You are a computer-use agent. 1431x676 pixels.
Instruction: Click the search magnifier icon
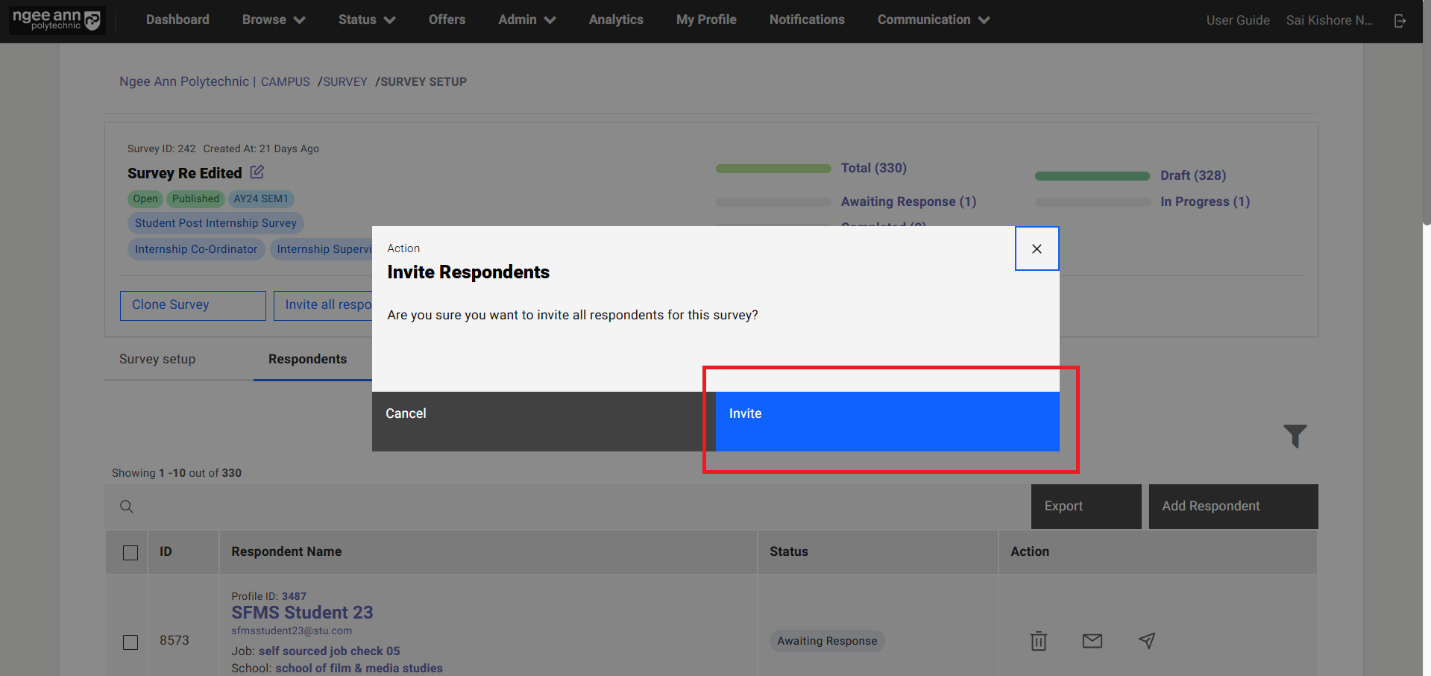(x=127, y=507)
